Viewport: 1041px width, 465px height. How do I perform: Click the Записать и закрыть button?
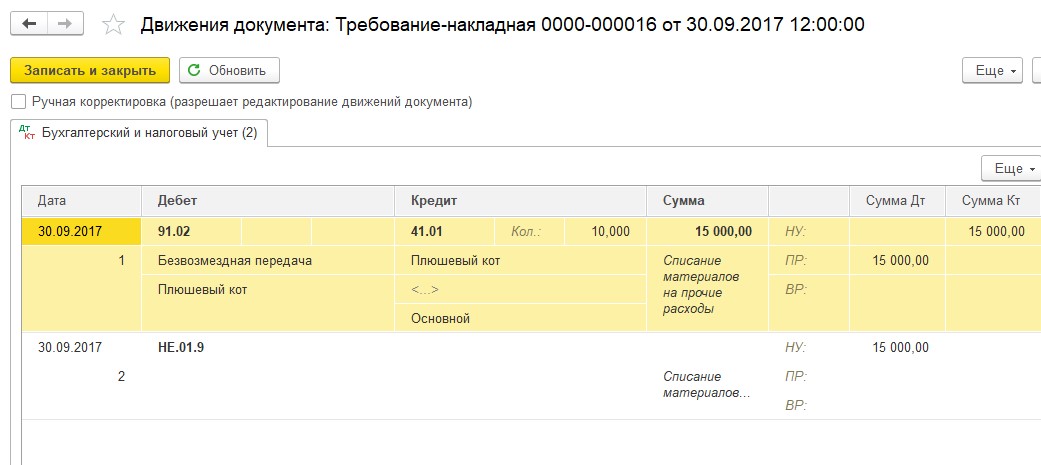click(90, 70)
